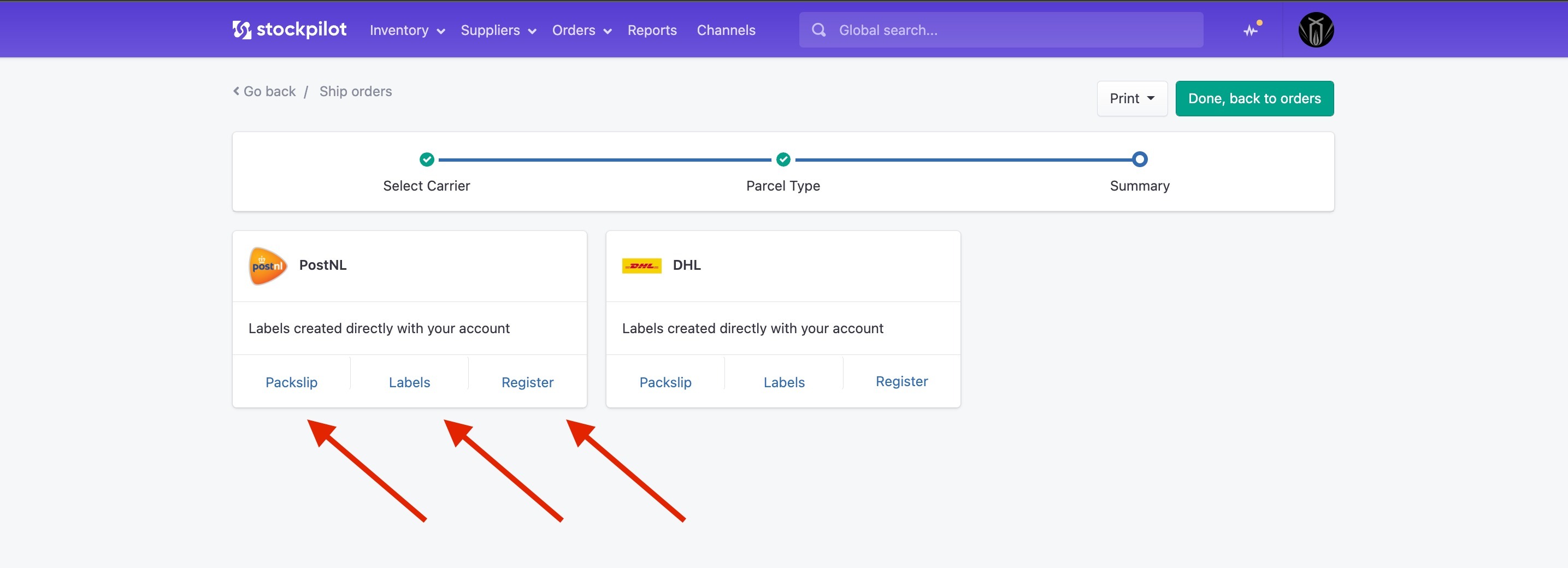Click Register under DHL
This screenshot has width=1568, height=568.
point(901,381)
